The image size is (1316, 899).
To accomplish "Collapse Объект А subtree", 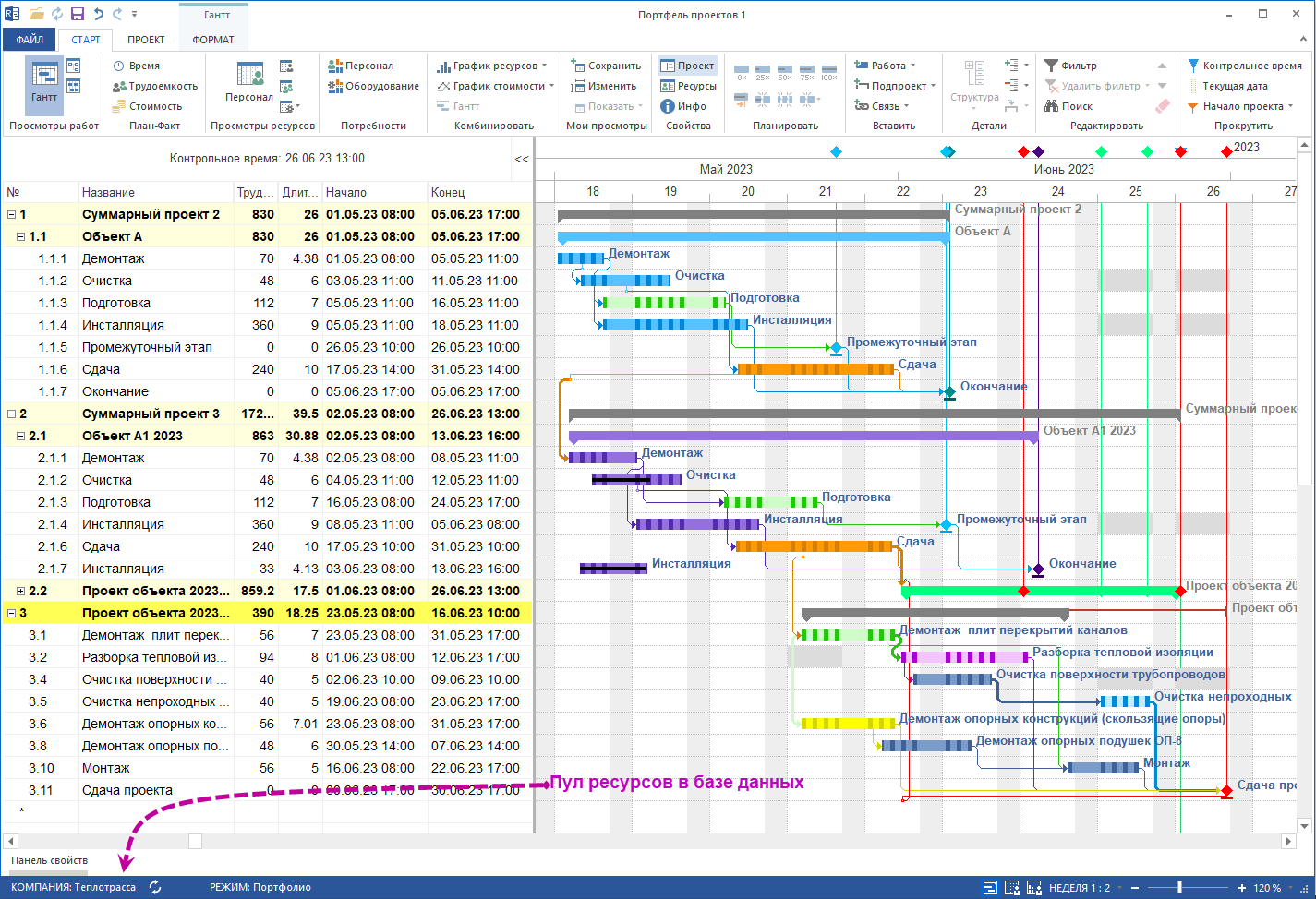I will pos(21,236).
